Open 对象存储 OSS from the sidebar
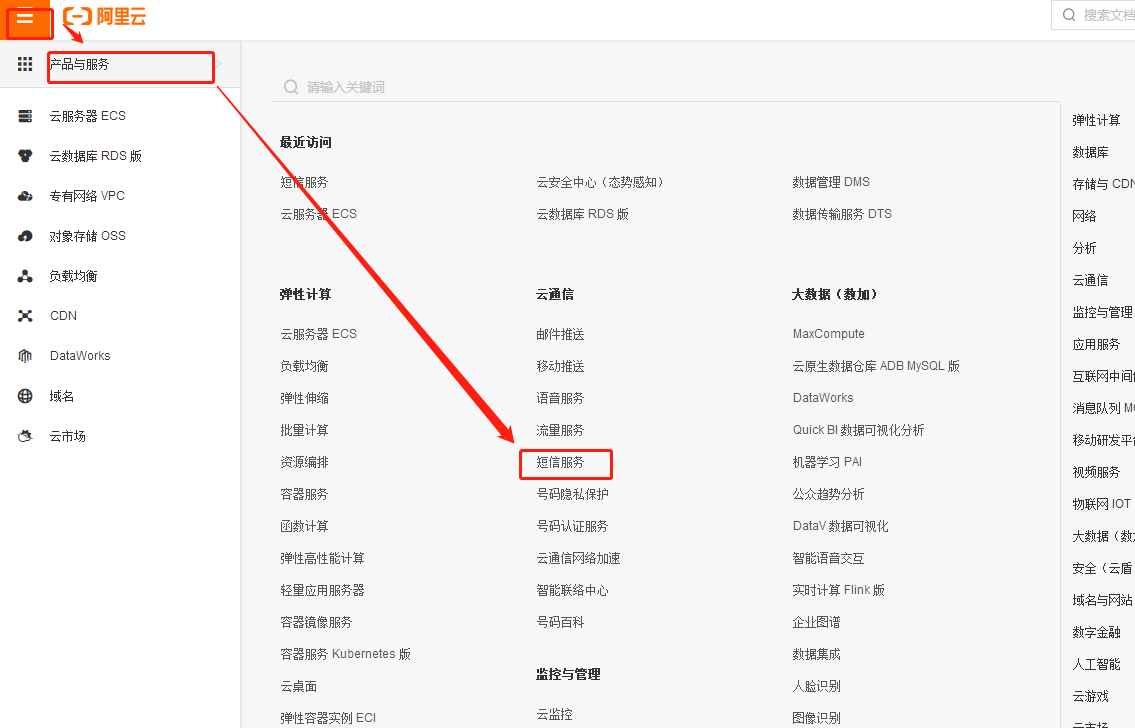1135x728 pixels. pos(88,236)
